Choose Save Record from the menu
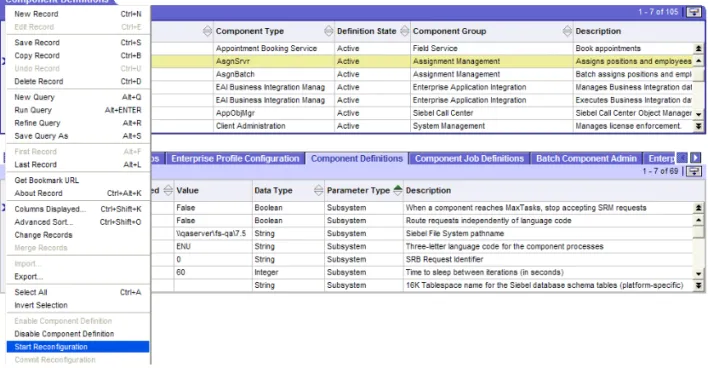 [78, 42]
